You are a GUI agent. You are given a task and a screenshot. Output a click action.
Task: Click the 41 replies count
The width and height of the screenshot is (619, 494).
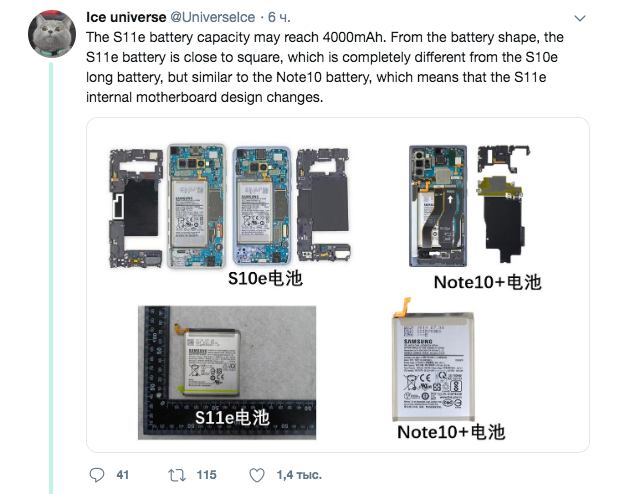click(x=123, y=475)
